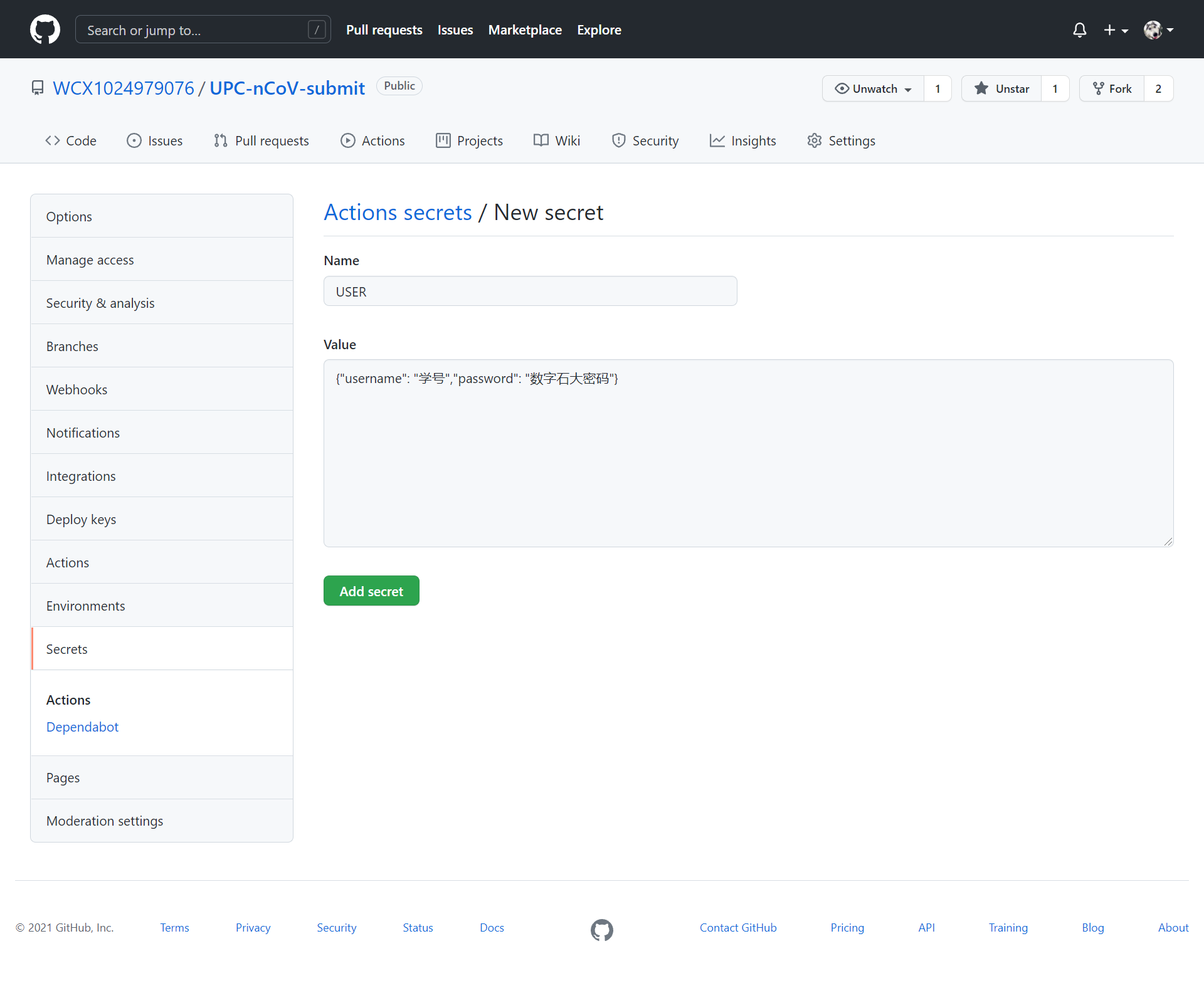Click into the secret Value textarea
The width and height of the screenshot is (1204, 988).
747,453
